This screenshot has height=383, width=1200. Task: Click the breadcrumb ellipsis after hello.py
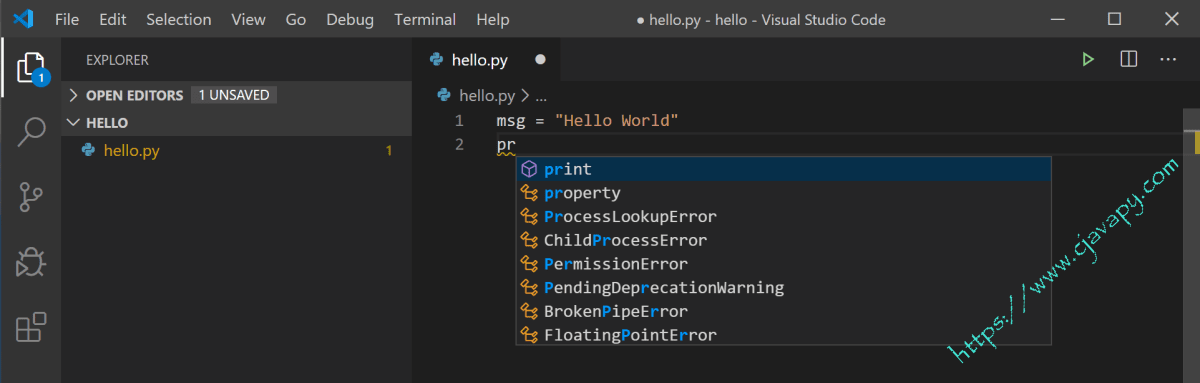coord(542,97)
